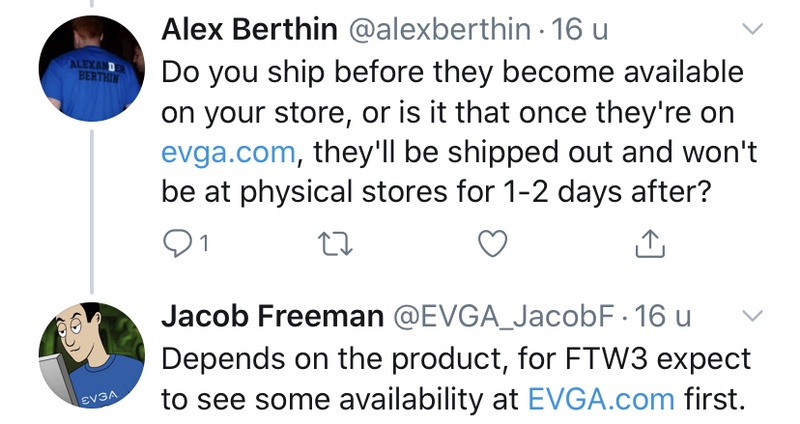Visit the @alexberthin handle
This screenshot has width=800, height=424.
coord(439,31)
